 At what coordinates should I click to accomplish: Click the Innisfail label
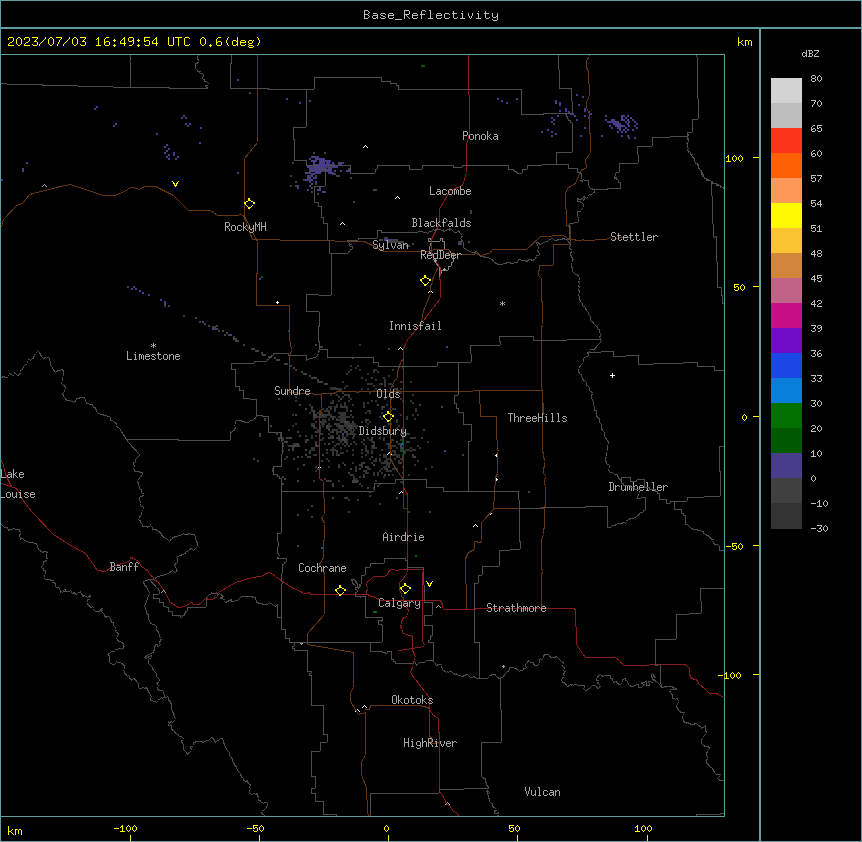click(x=415, y=326)
